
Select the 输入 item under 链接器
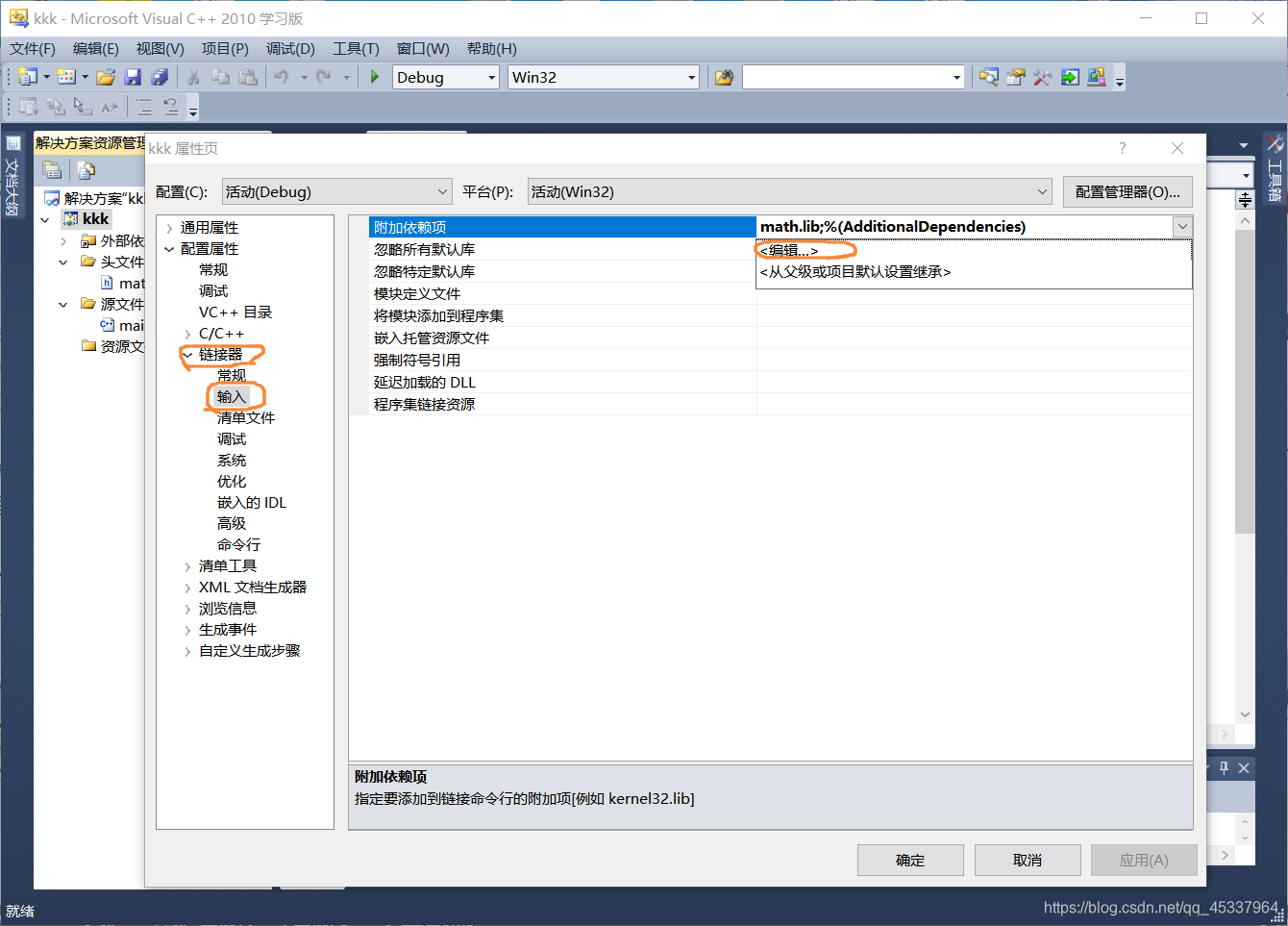pos(232,397)
